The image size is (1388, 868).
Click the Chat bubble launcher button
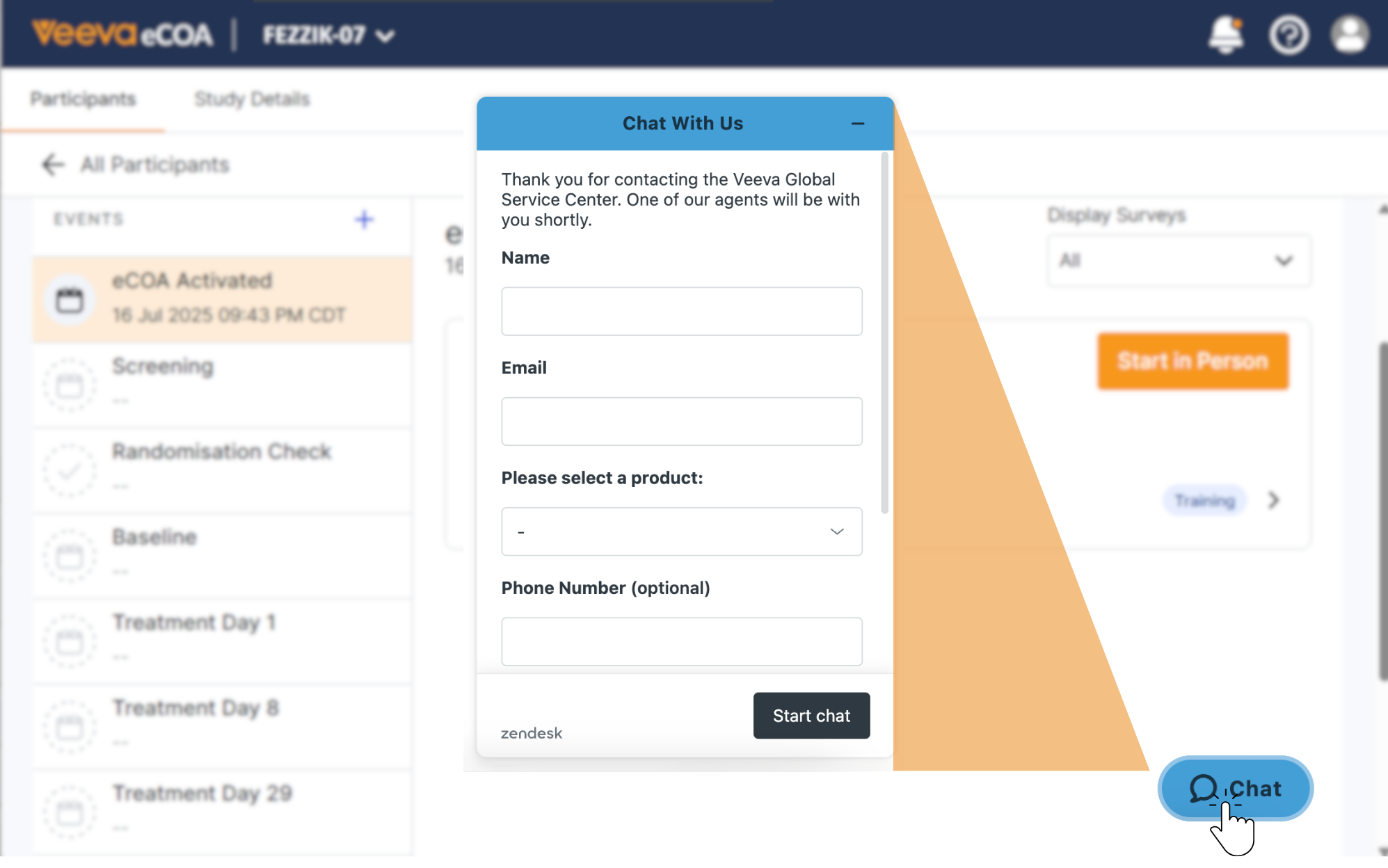coord(1235,788)
